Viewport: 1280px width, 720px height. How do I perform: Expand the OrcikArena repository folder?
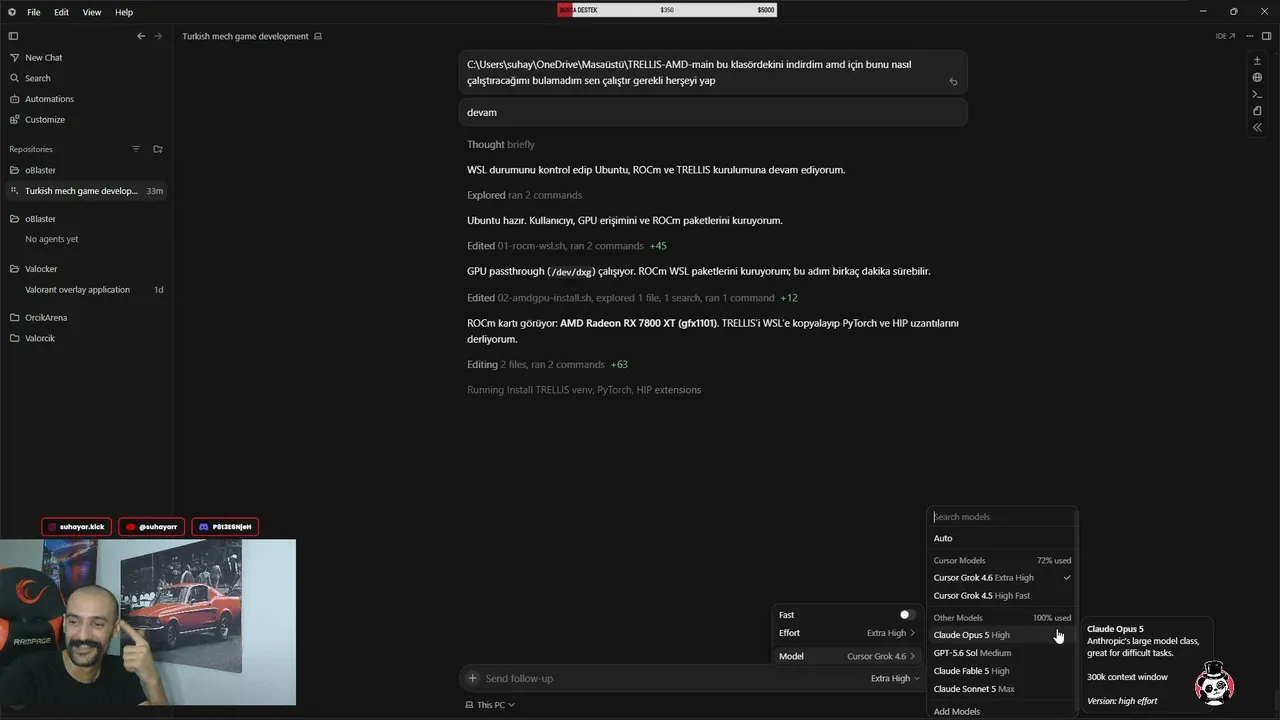86,317
